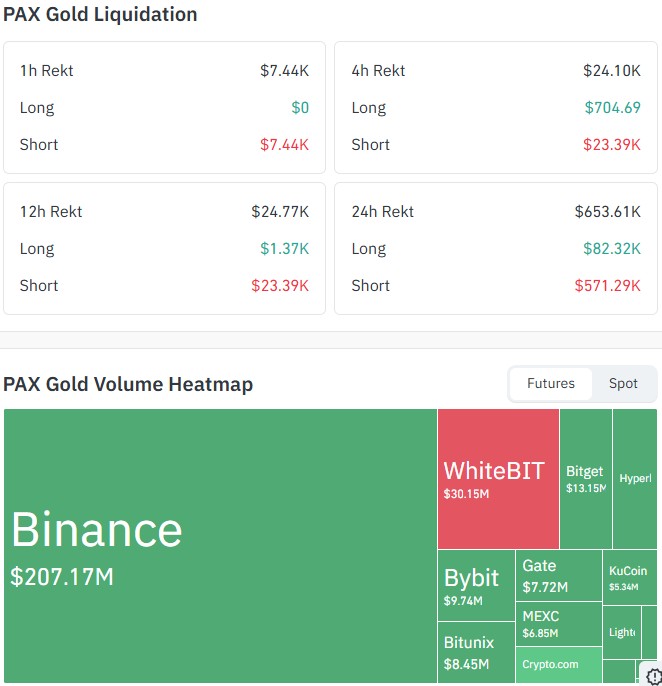Click the MEXC $6.85M tile

[559, 624]
